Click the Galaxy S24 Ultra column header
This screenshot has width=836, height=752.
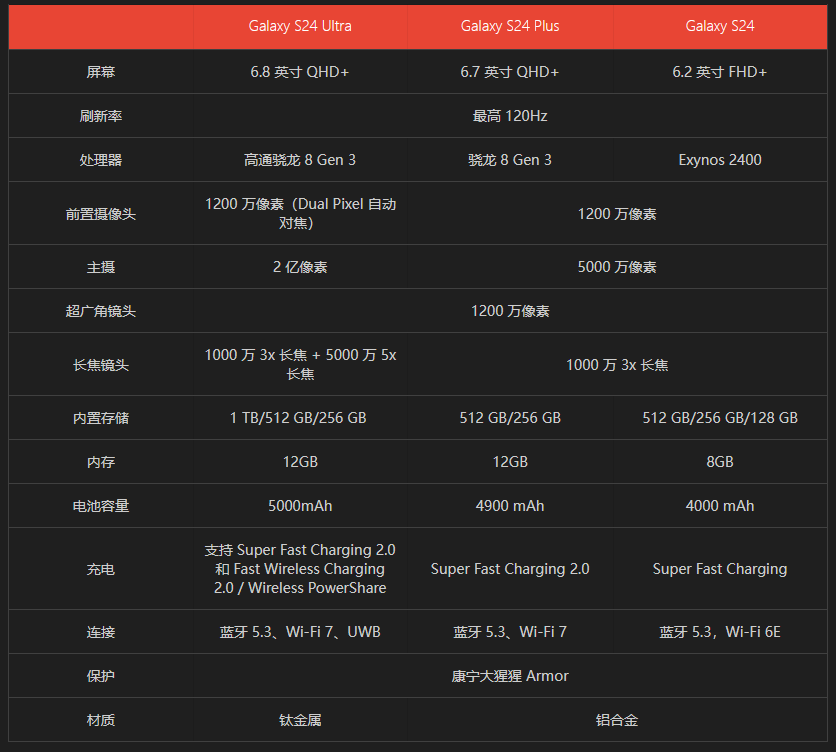point(300,26)
